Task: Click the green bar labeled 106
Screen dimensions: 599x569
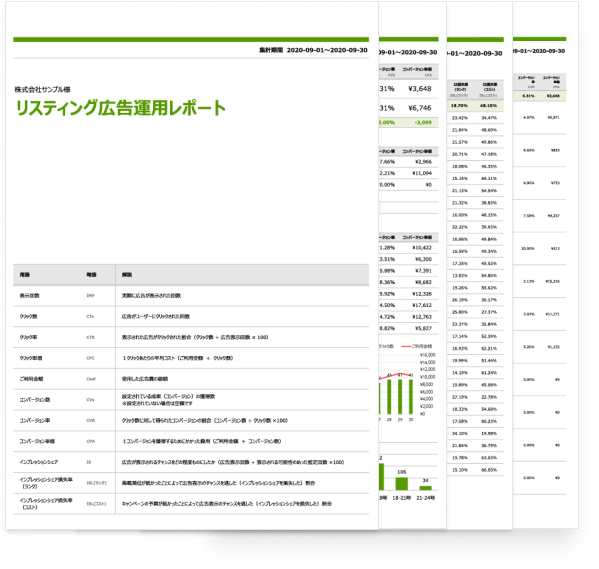Action: pyautogui.click(x=401, y=484)
